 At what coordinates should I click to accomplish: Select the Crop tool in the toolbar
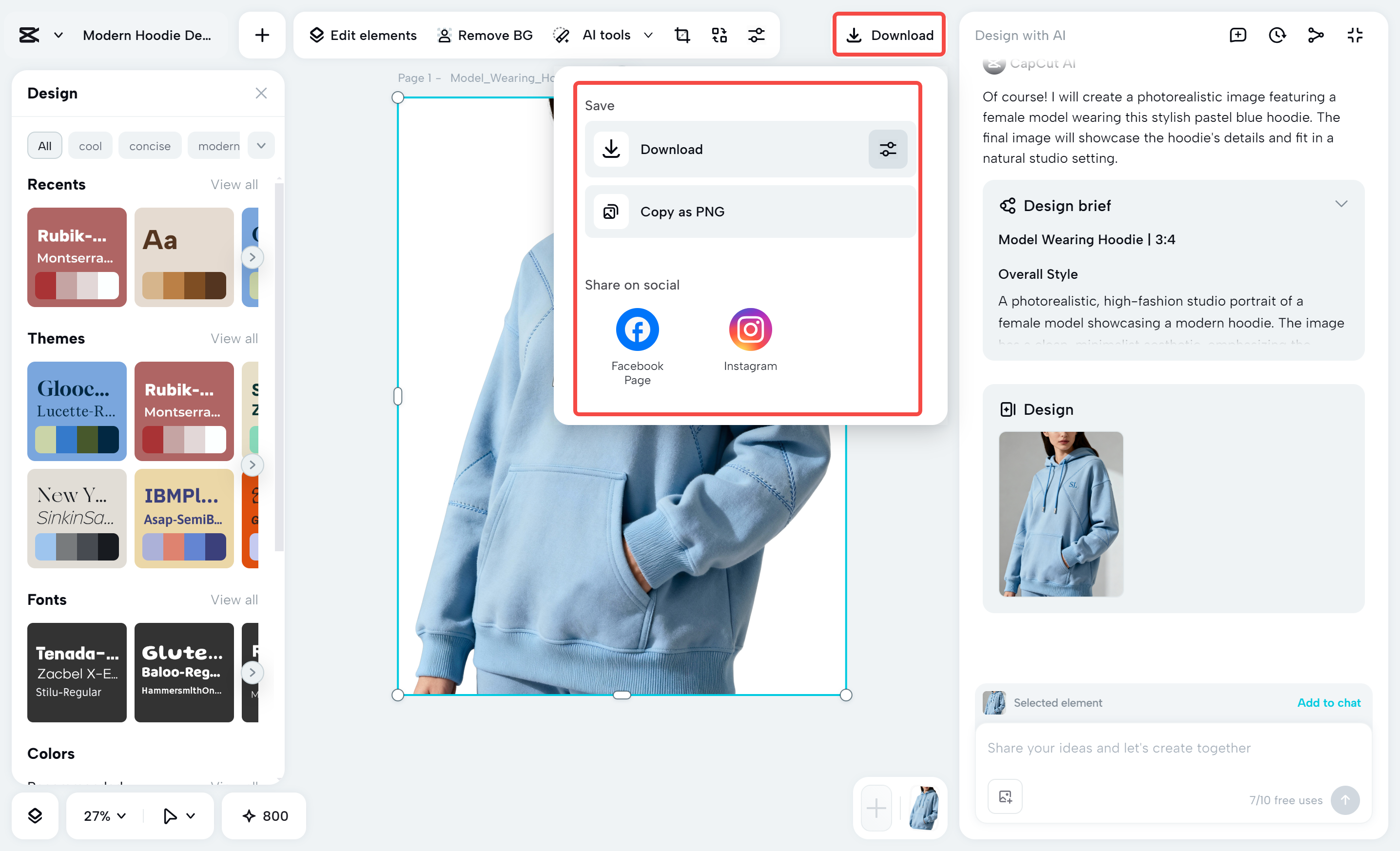tap(681, 35)
